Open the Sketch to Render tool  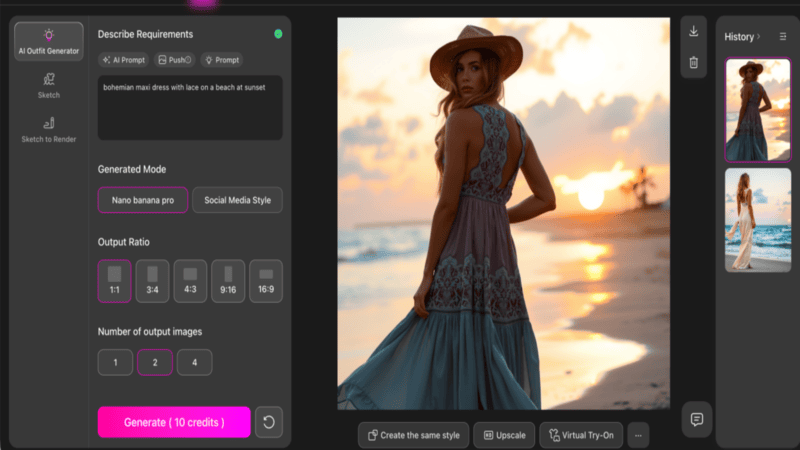[x=48, y=130]
